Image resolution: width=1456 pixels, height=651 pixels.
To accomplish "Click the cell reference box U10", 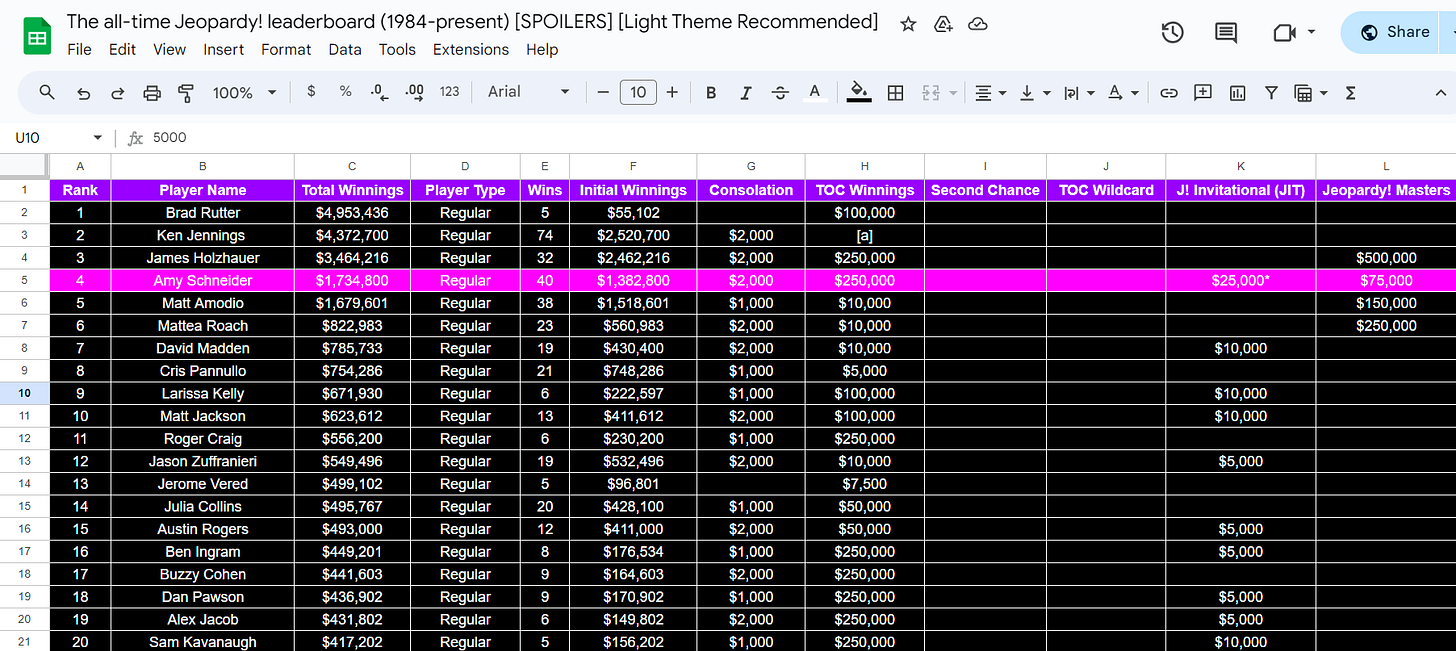I will pos(48,138).
